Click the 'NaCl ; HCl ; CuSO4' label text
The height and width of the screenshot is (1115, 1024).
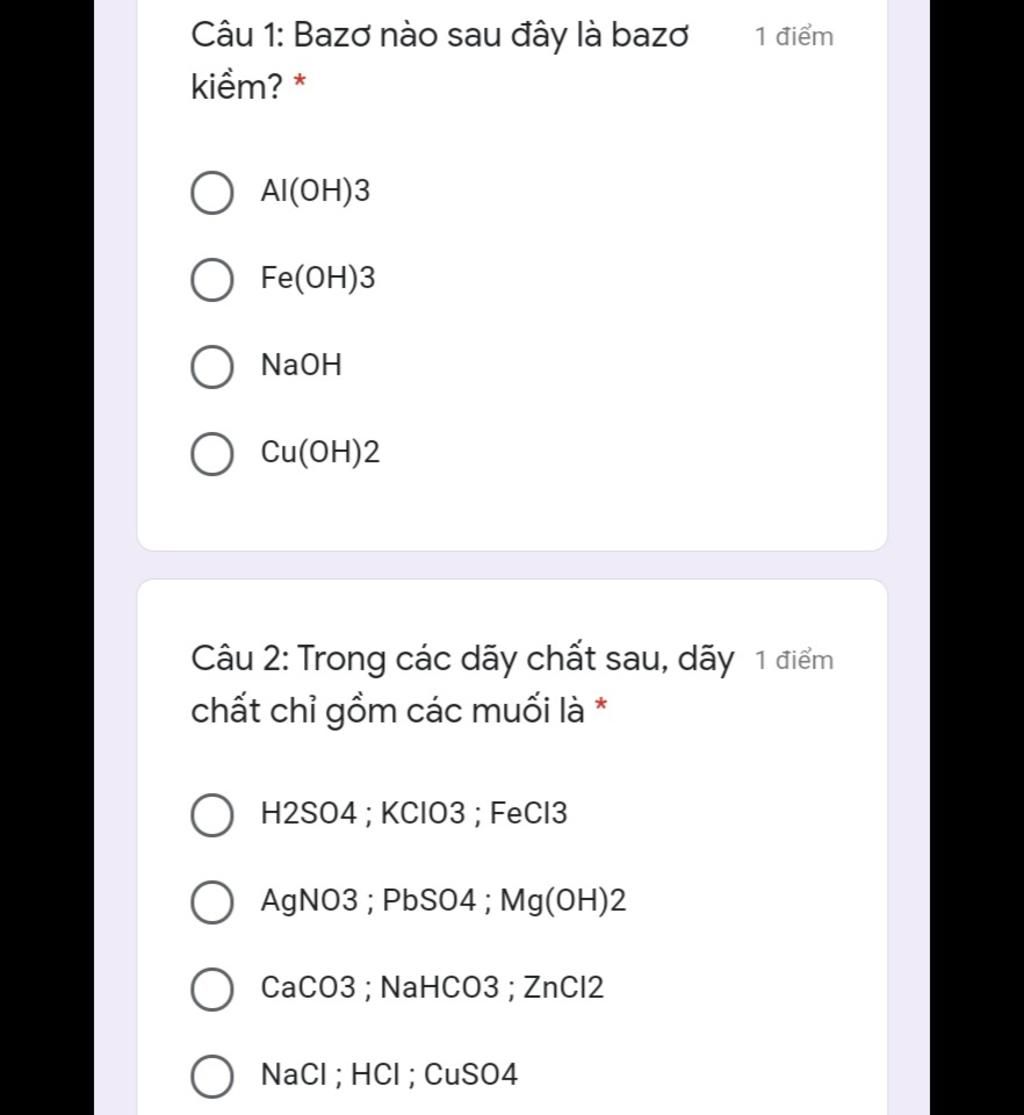[x=389, y=1074]
